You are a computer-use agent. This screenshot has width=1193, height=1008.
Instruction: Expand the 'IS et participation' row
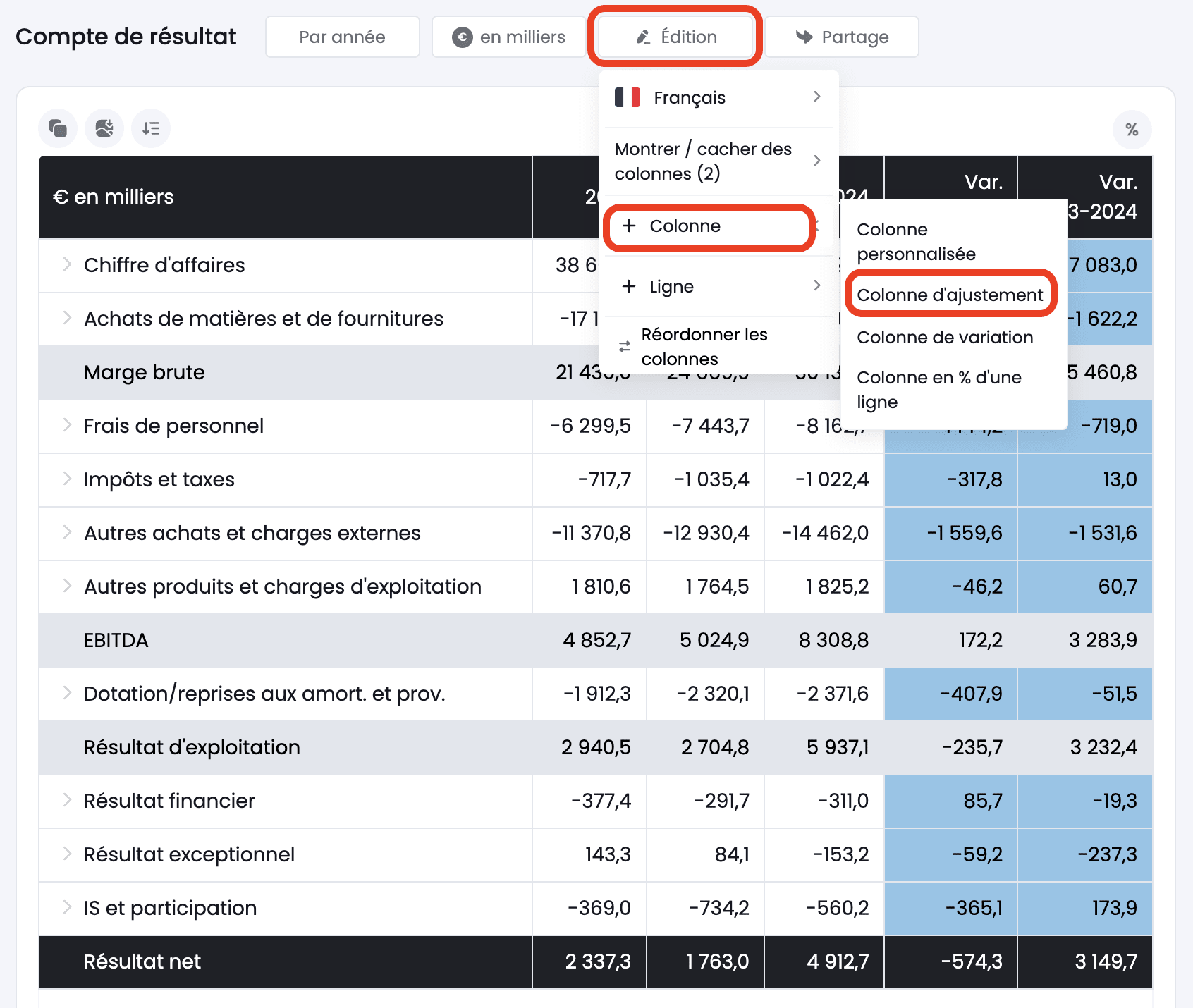pos(67,907)
